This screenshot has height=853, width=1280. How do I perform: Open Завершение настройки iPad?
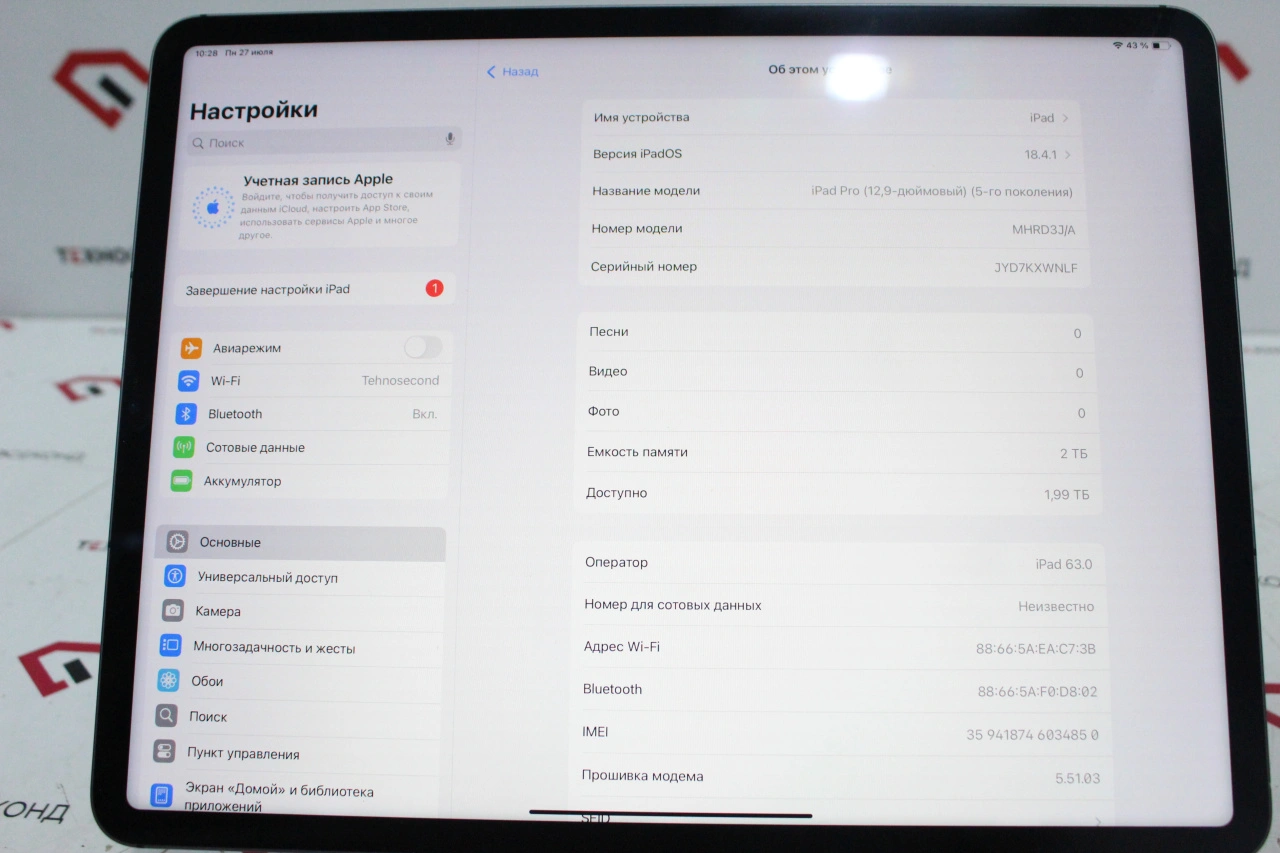pyautogui.click(x=314, y=289)
